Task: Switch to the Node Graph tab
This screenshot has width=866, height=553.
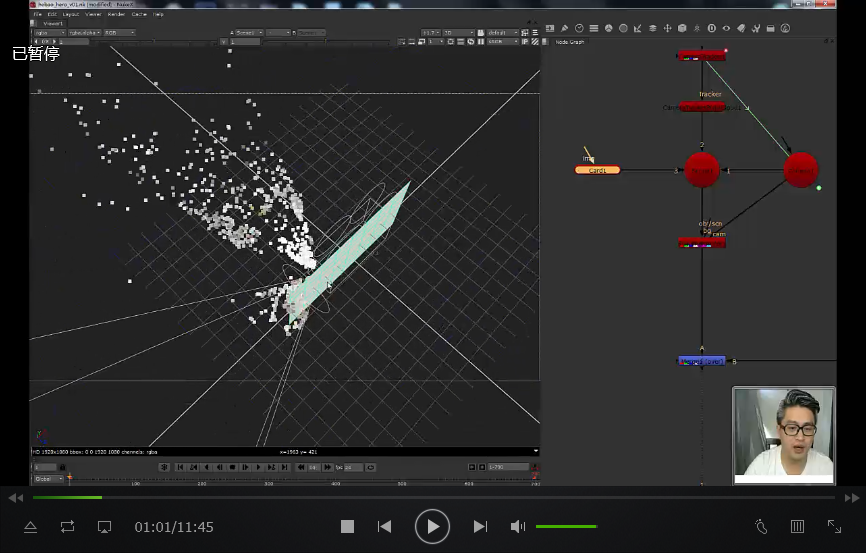Action: pos(569,41)
